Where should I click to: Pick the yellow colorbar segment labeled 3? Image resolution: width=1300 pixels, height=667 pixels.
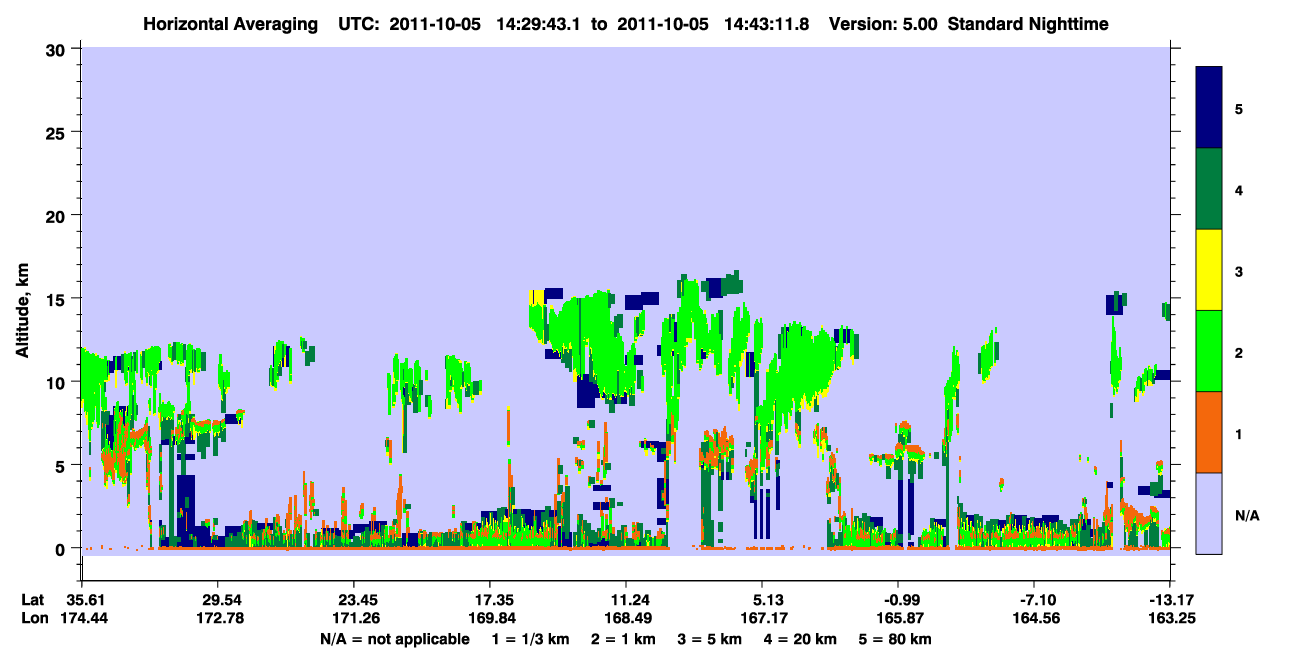coord(1209,270)
